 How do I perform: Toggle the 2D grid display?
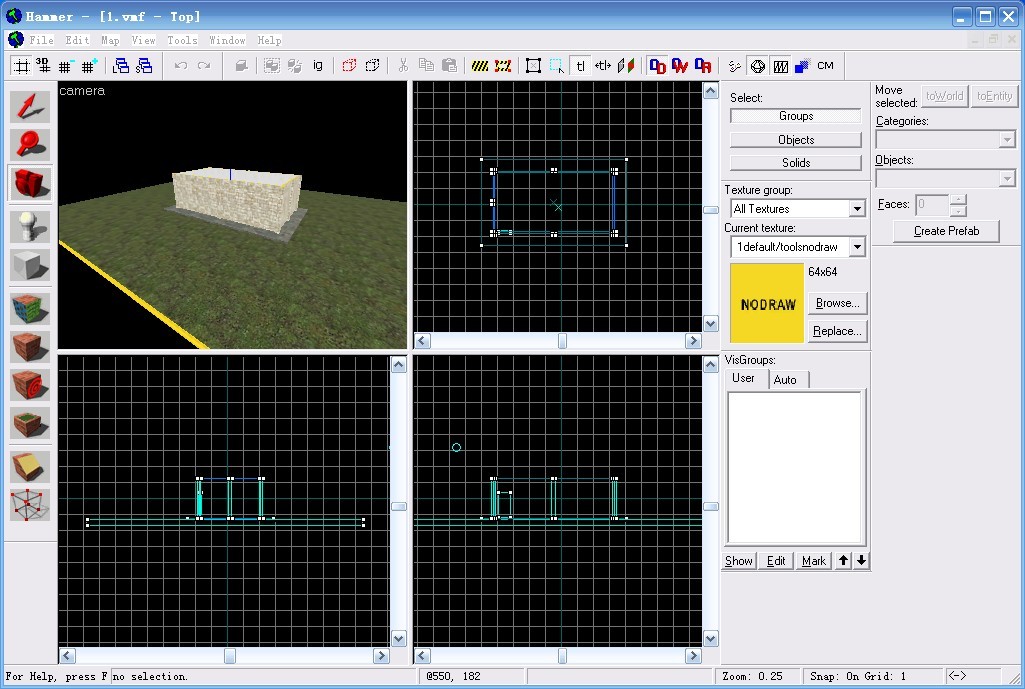[x=20, y=66]
